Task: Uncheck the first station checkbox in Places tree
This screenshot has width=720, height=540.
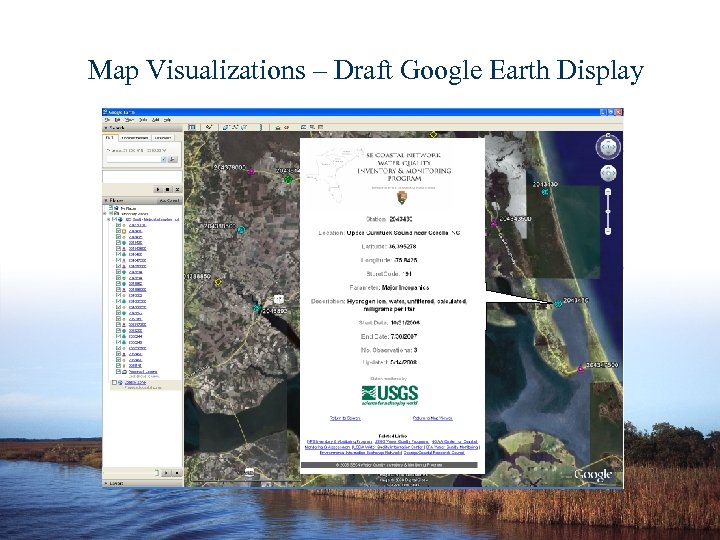Action: (x=119, y=225)
